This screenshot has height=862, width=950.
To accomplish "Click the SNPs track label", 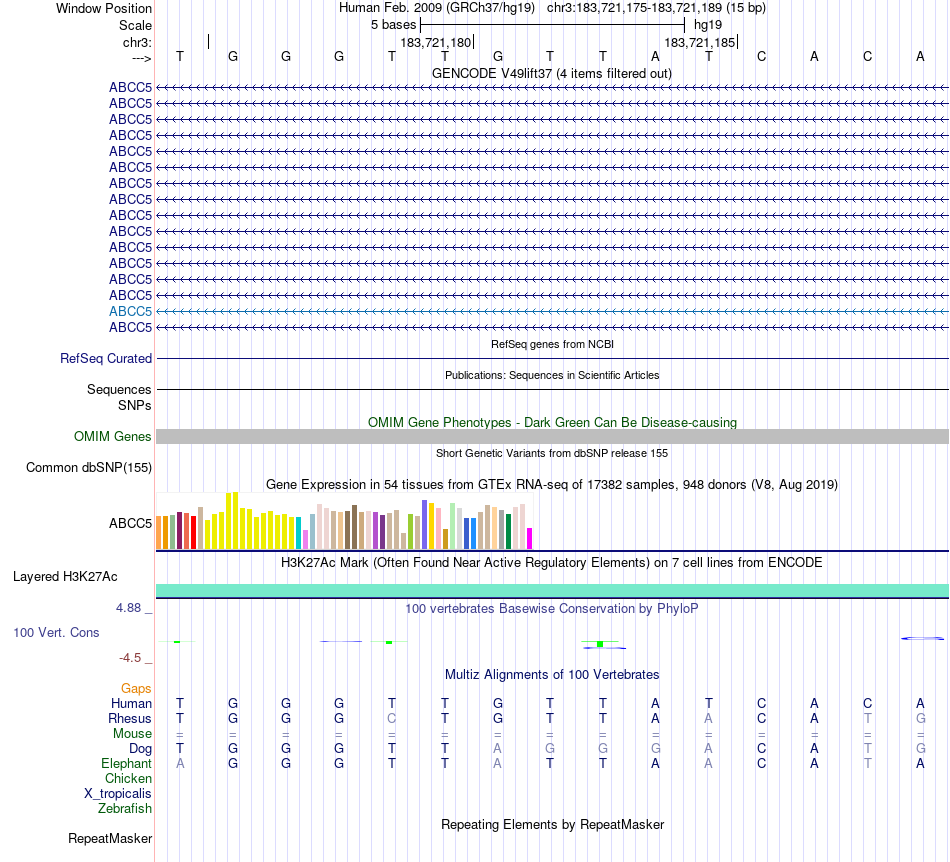I will [x=135, y=405].
